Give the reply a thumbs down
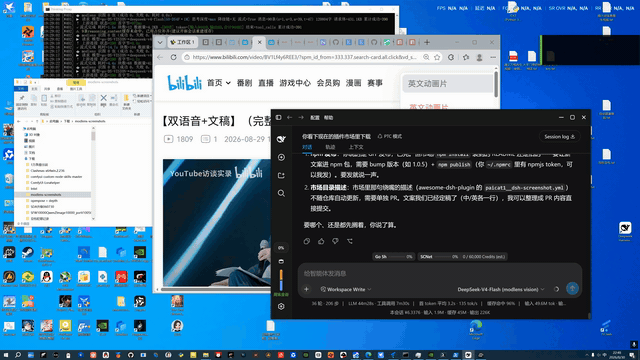The height and width of the screenshot is (360, 640). click(x=335, y=241)
